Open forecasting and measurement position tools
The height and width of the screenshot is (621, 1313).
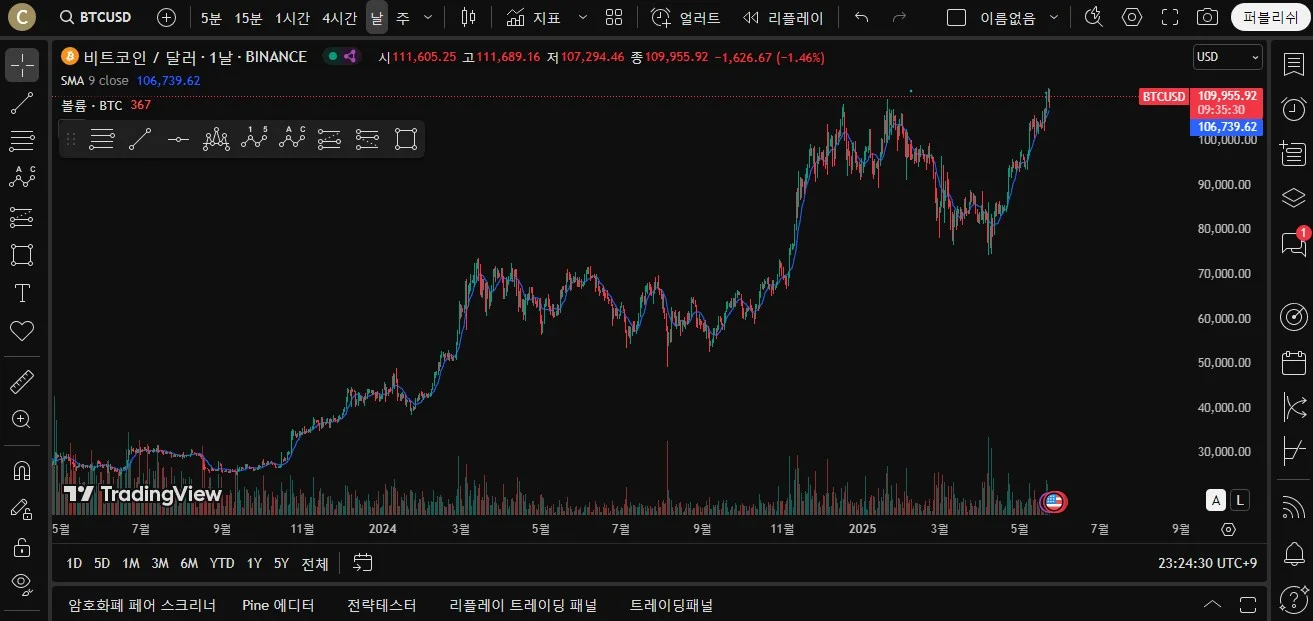click(x=22, y=216)
